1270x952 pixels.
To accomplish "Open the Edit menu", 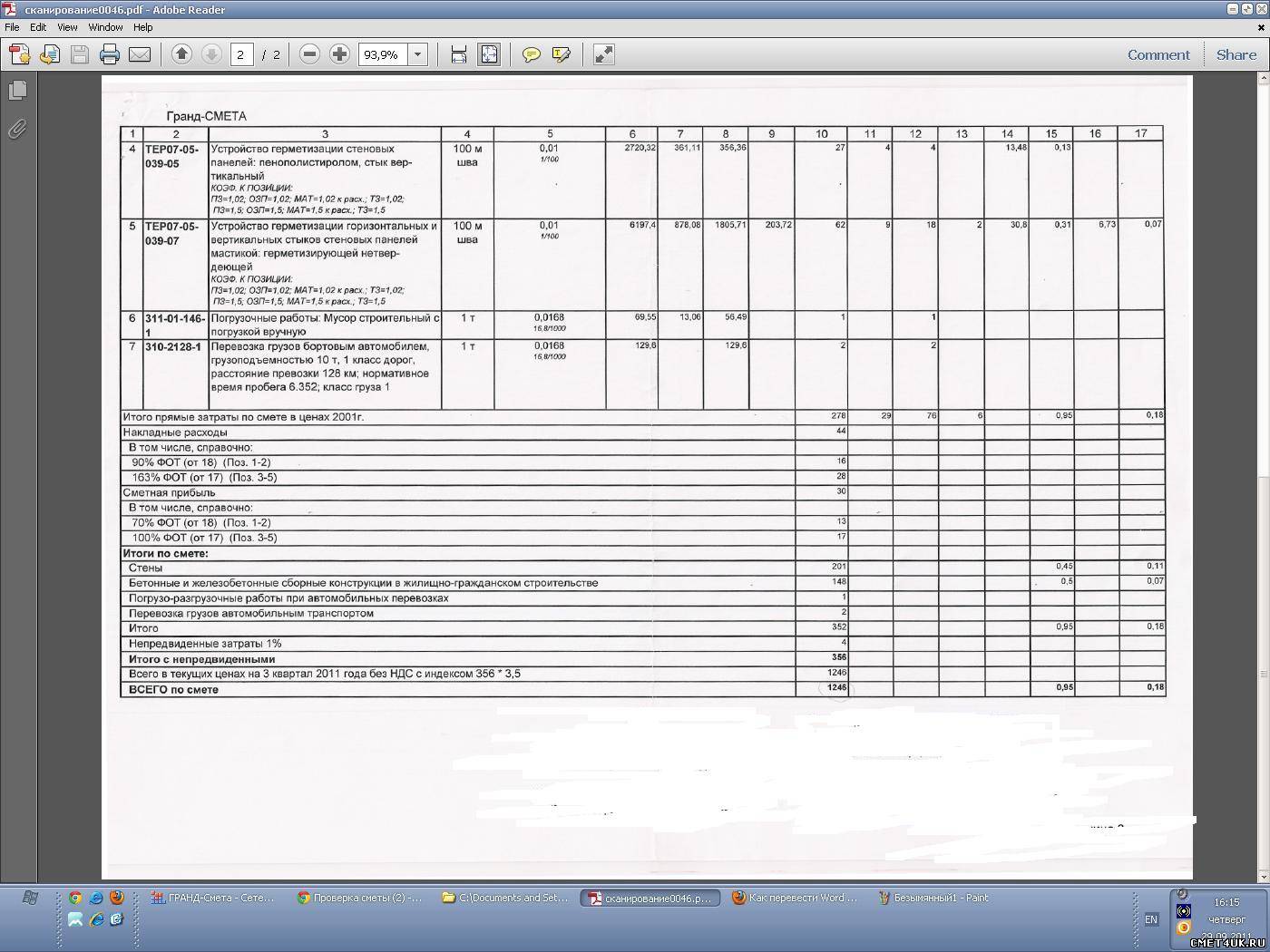I will click(38, 27).
